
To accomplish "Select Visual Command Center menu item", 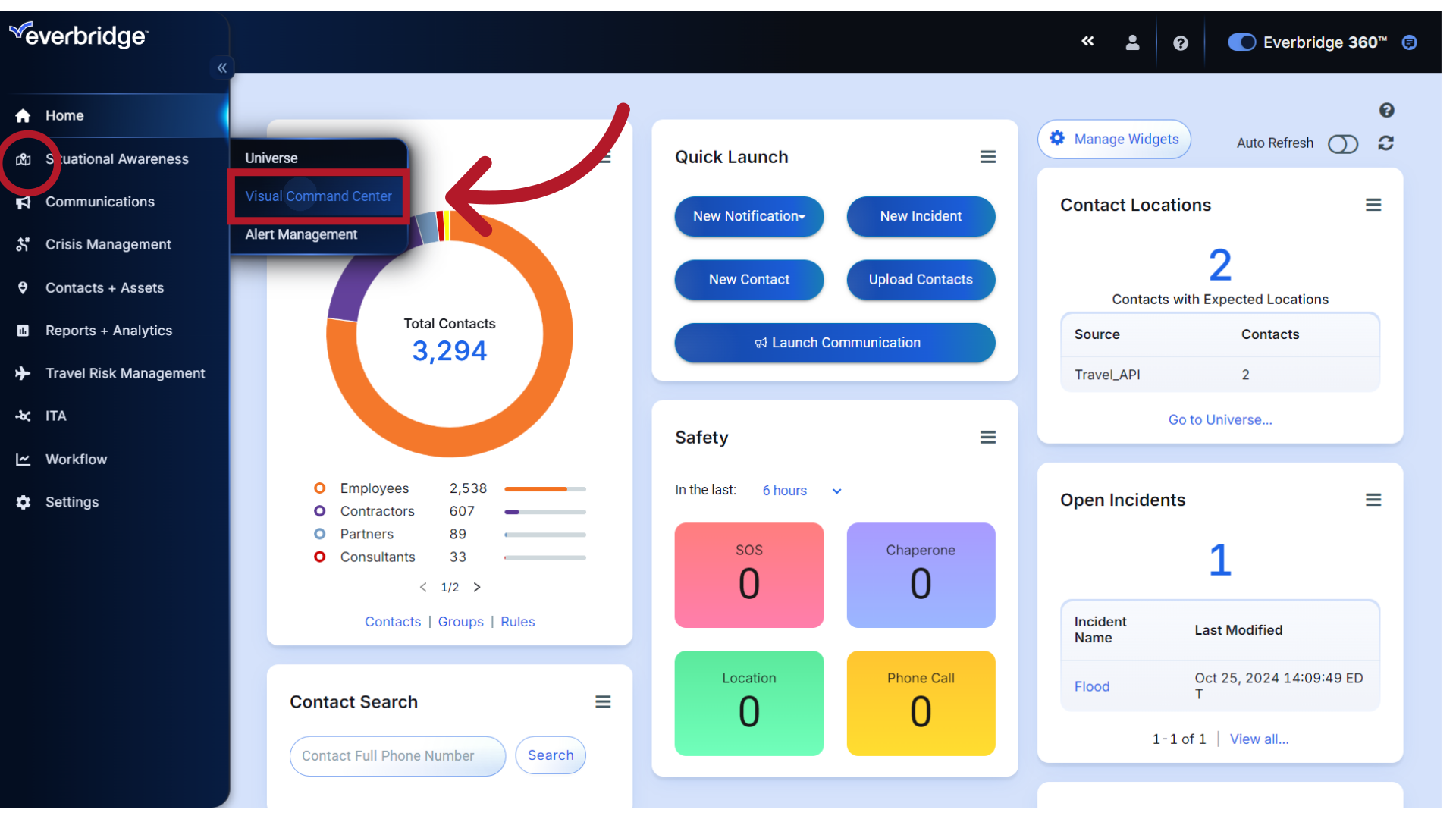I will (x=318, y=196).
